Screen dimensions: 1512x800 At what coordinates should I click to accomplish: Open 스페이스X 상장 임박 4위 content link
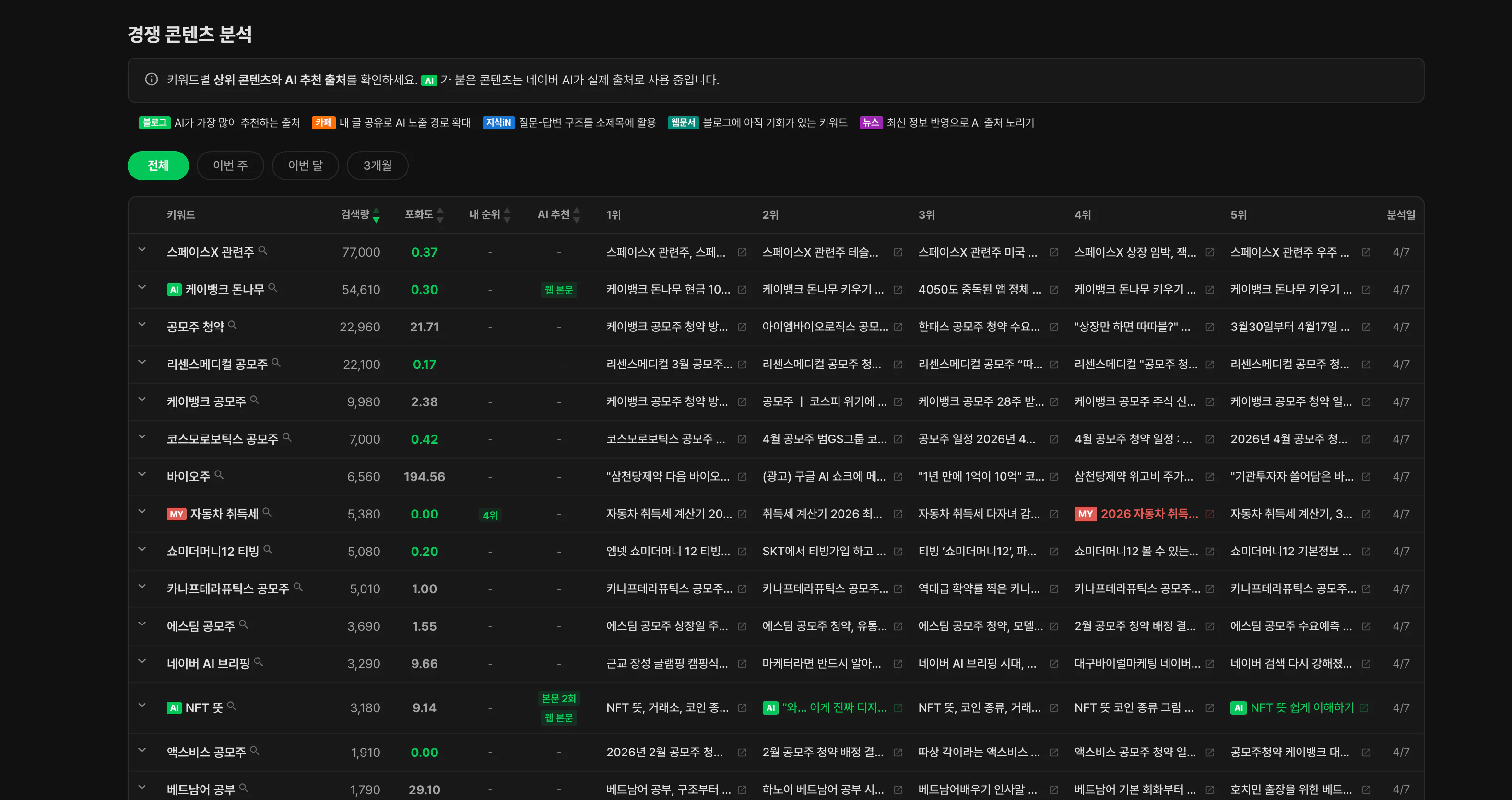tap(1135, 252)
